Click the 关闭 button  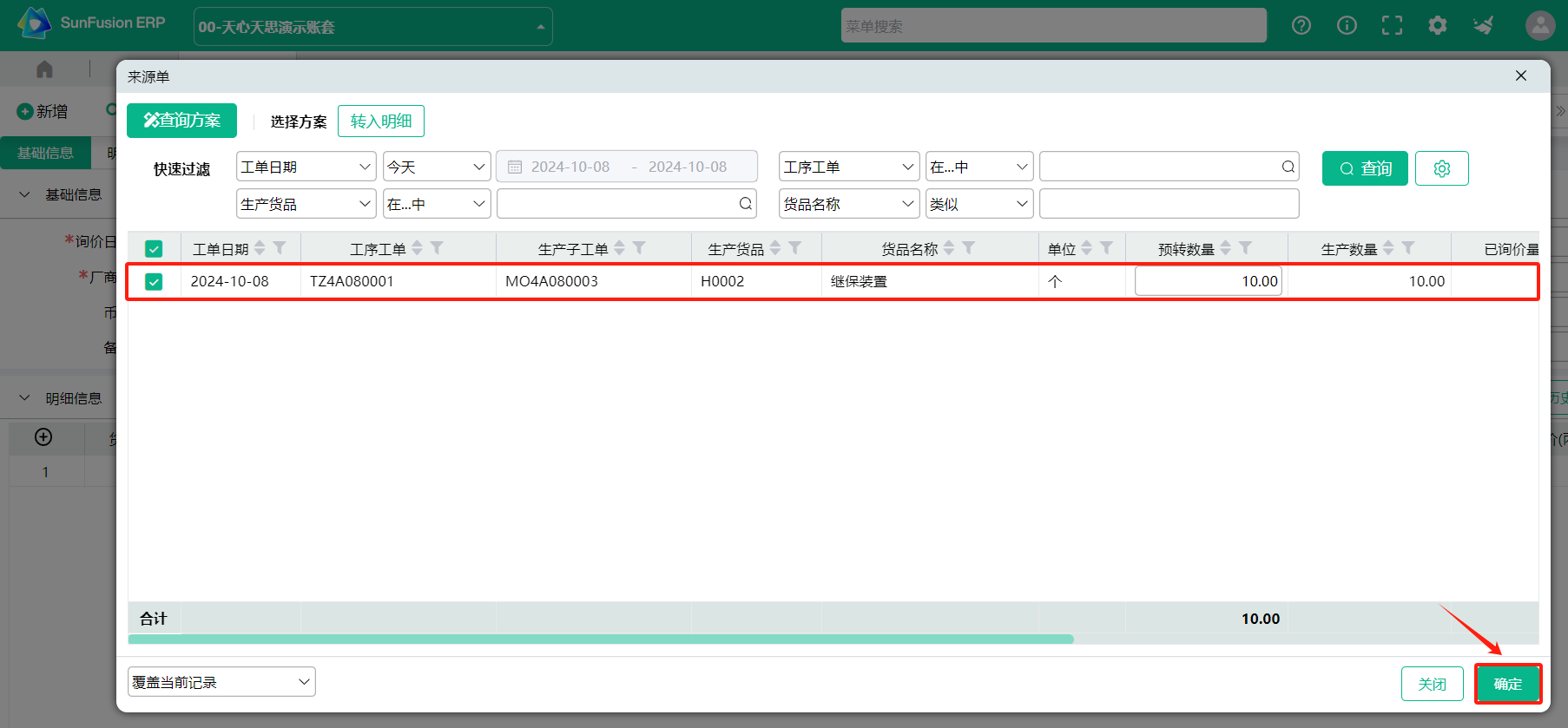coord(1433,684)
